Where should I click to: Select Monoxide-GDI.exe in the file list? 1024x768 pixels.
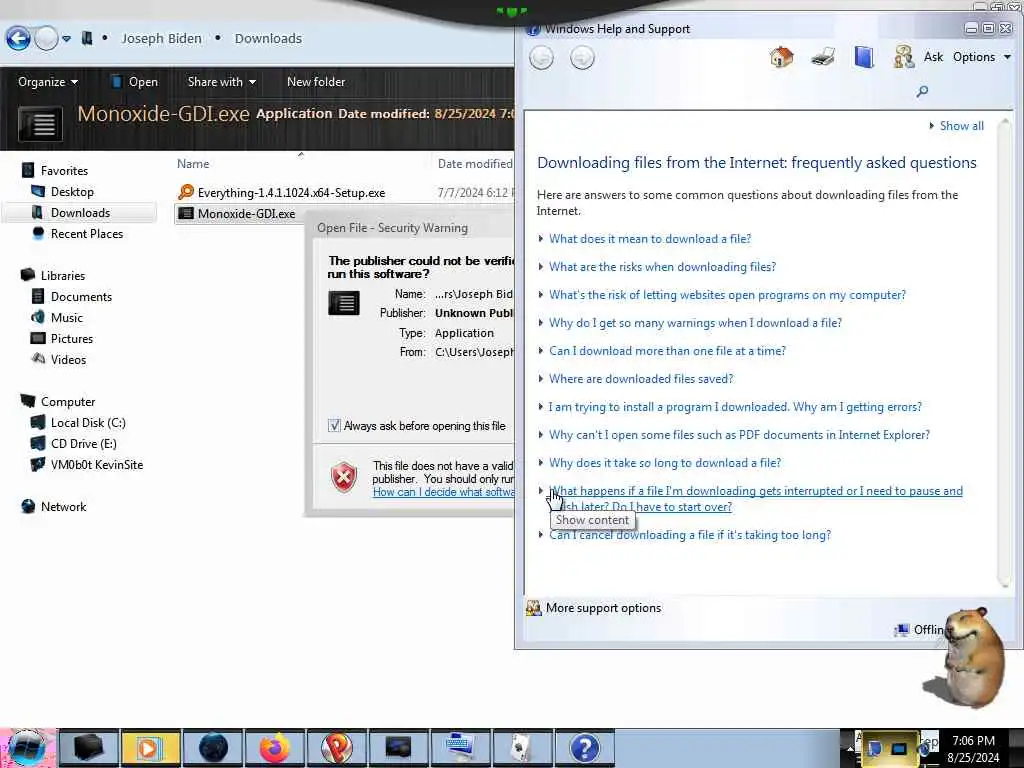246,214
